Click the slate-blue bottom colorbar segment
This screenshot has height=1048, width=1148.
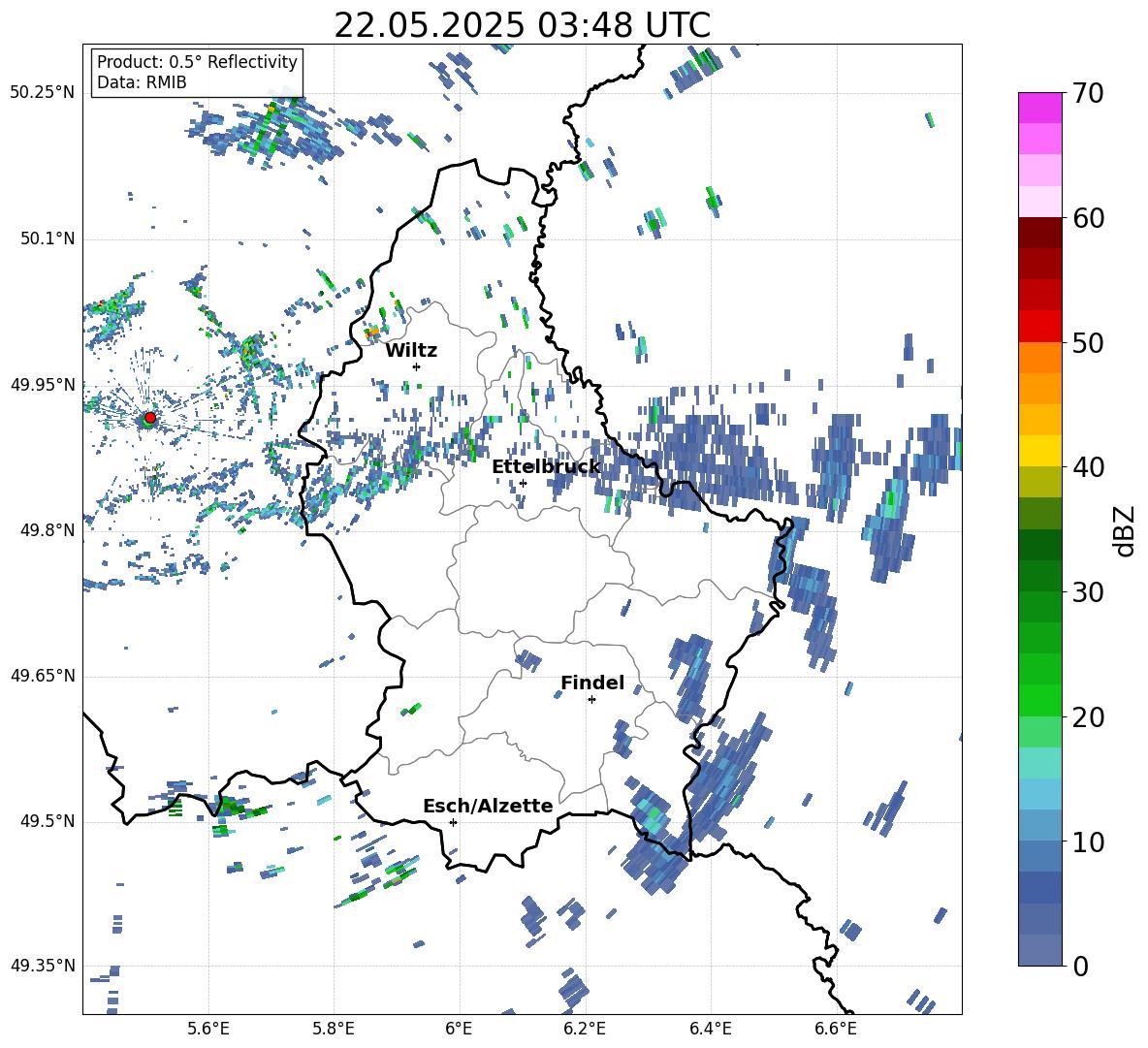(x=1039, y=950)
